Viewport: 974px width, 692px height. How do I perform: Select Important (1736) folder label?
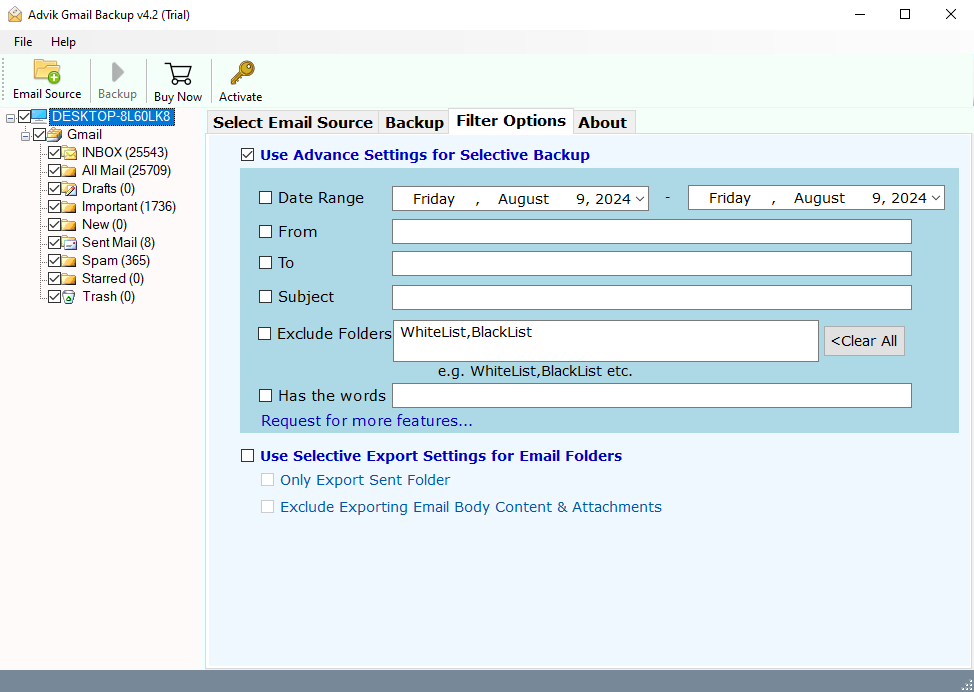coord(129,207)
